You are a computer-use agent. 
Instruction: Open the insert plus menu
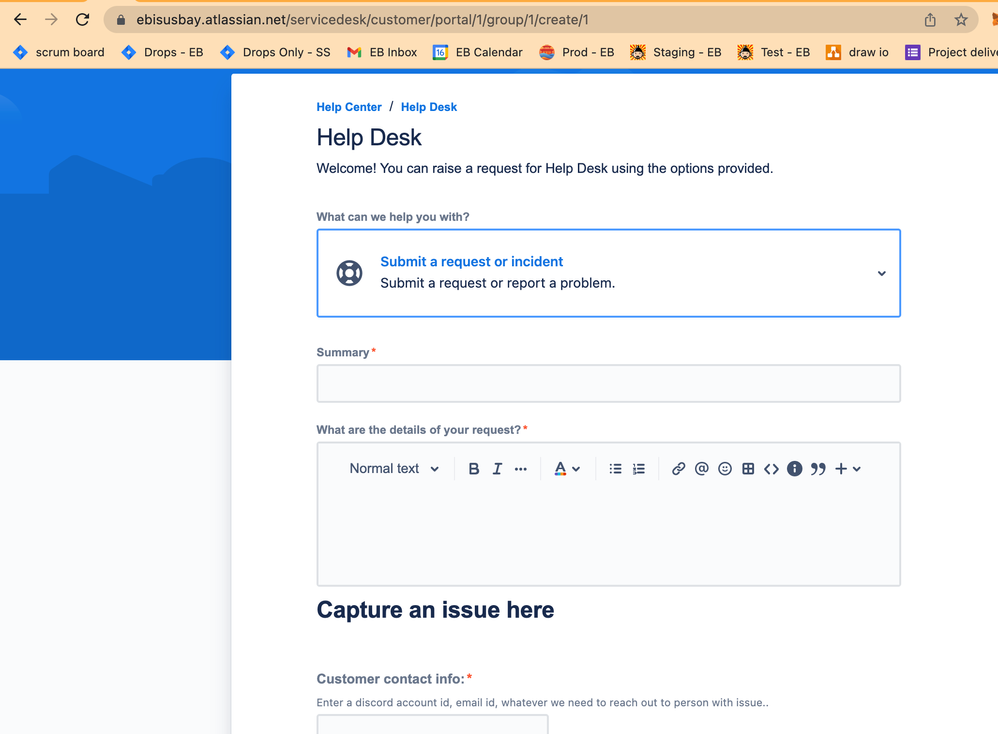pos(848,469)
